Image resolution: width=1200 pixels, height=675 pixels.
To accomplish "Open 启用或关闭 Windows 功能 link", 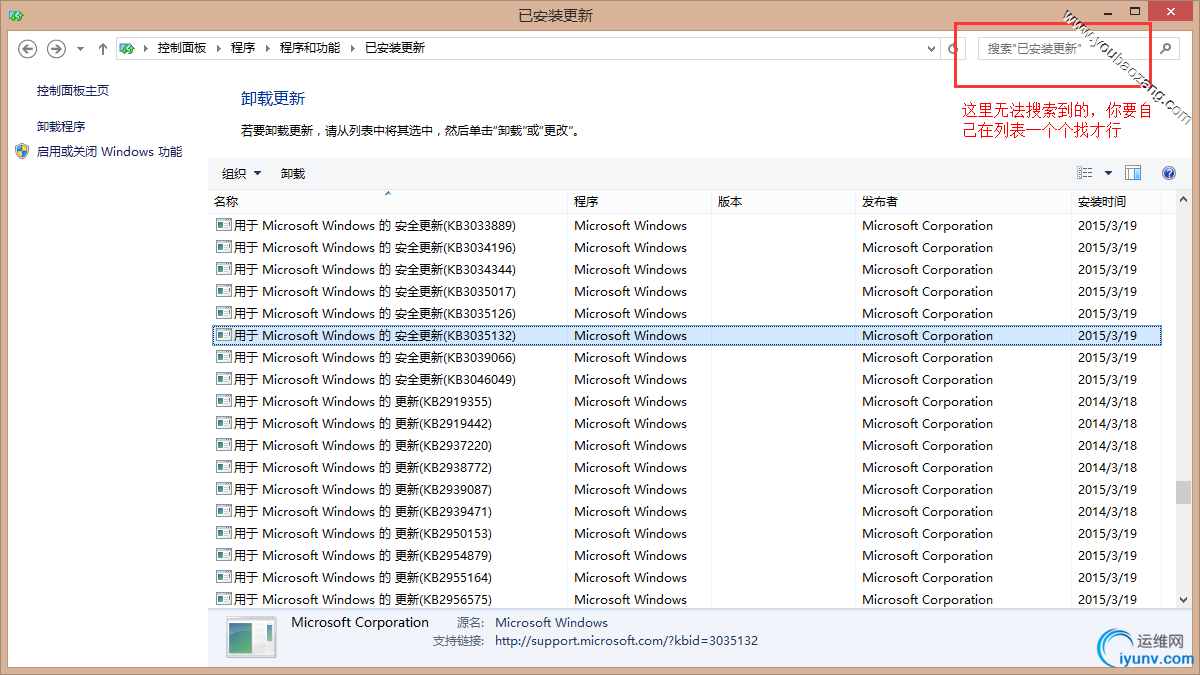I will click(109, 152).
